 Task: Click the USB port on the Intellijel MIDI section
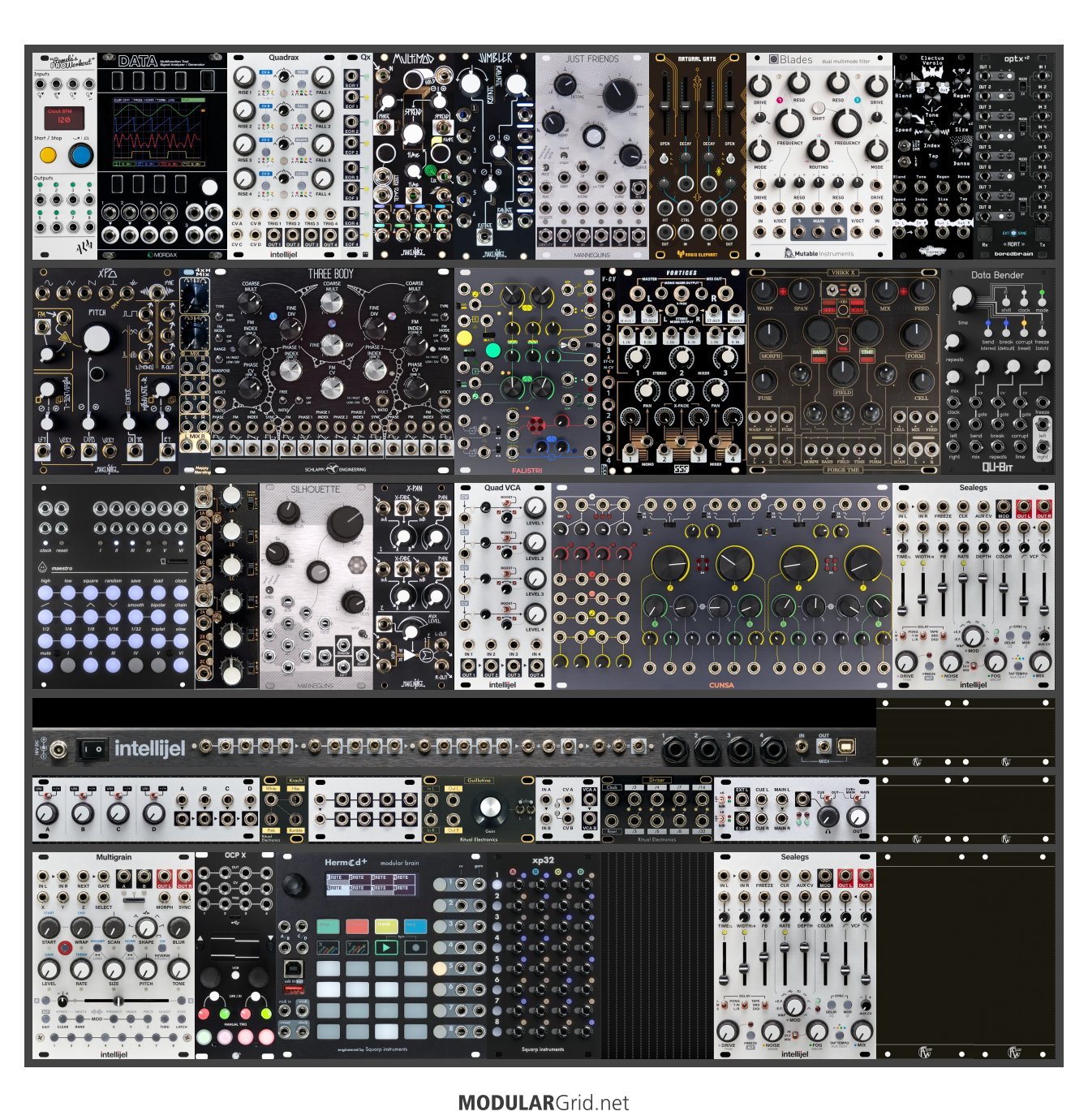point(847,747)
